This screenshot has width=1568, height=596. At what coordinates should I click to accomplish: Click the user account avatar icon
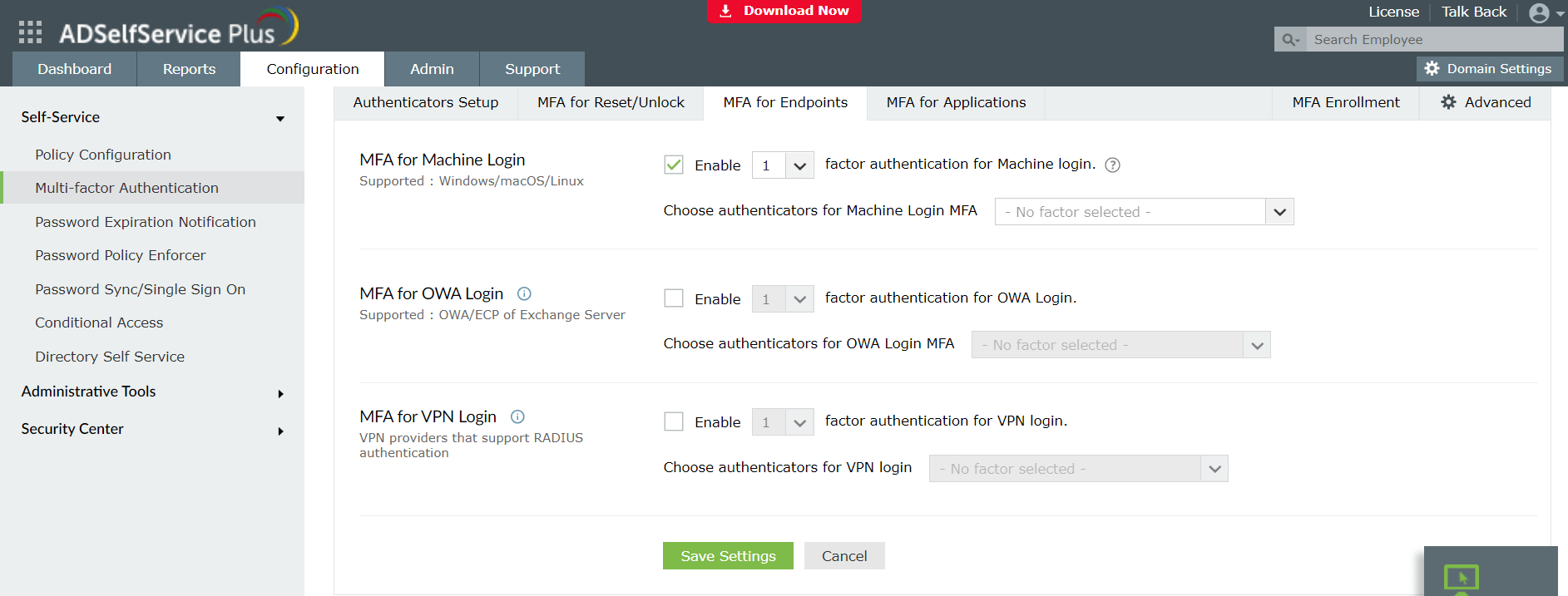click(x=1539, y=12)
